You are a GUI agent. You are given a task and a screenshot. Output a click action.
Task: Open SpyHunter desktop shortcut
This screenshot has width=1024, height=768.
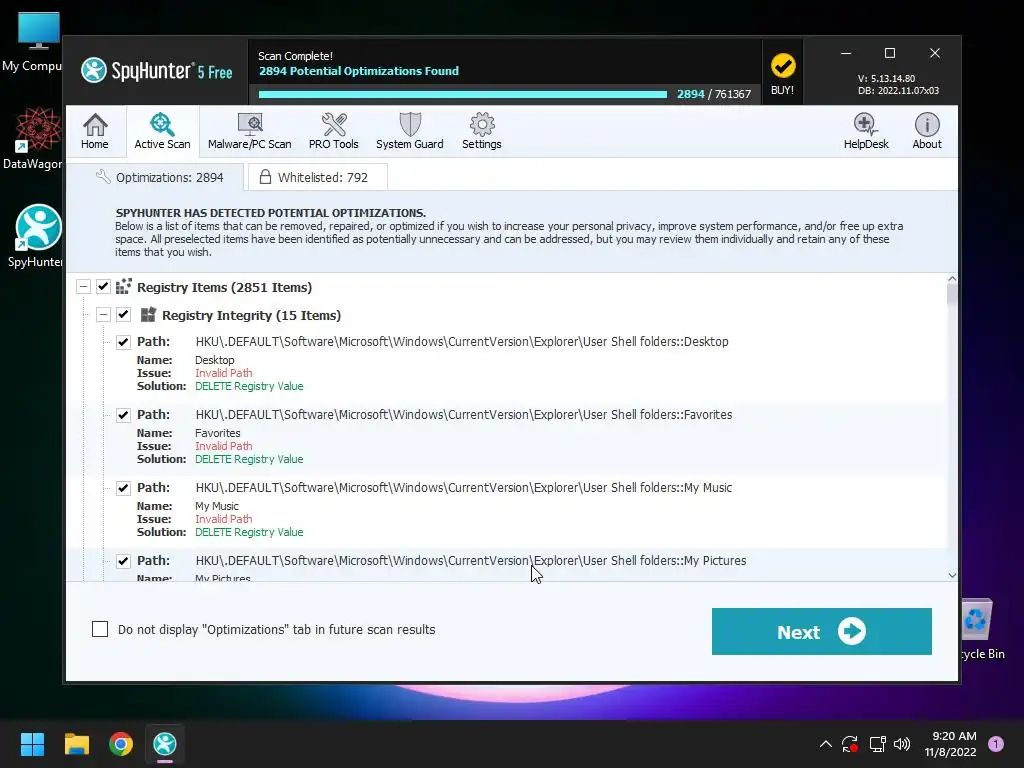36,236
